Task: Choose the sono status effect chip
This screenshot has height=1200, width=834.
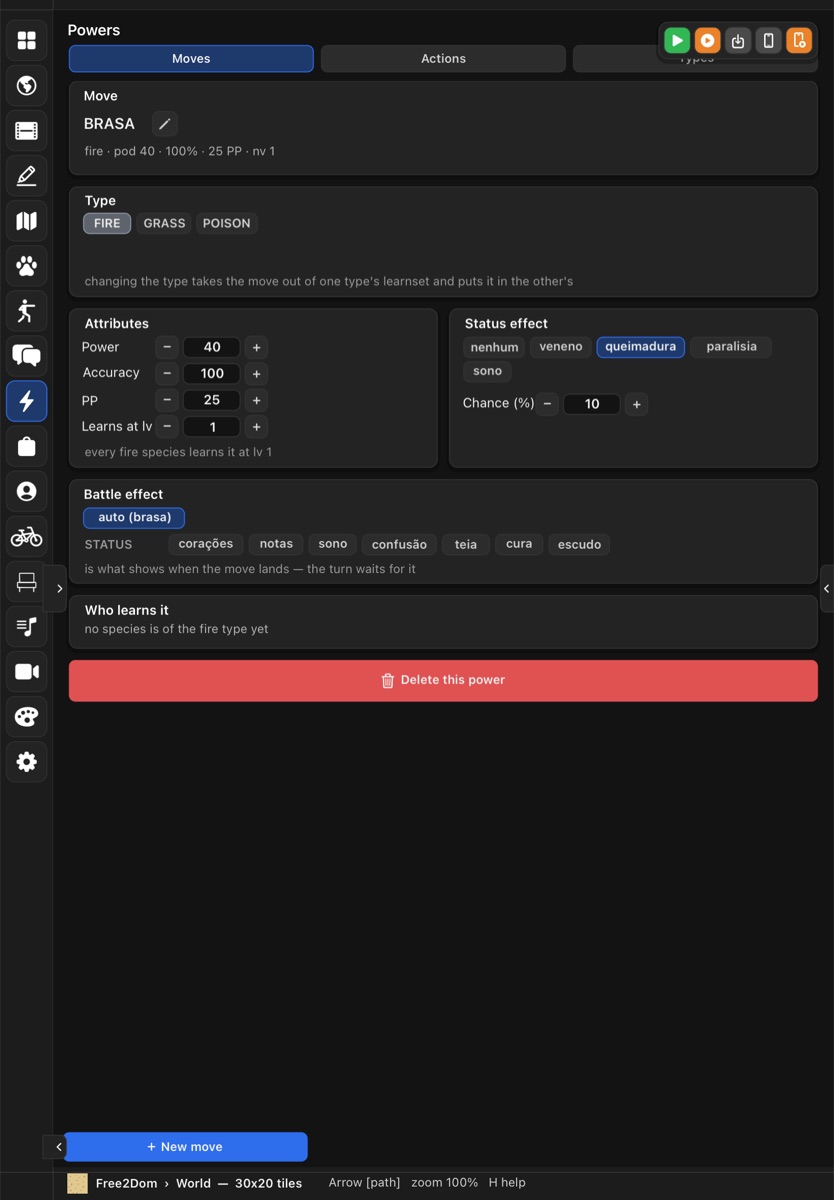Action: [487, 371]
